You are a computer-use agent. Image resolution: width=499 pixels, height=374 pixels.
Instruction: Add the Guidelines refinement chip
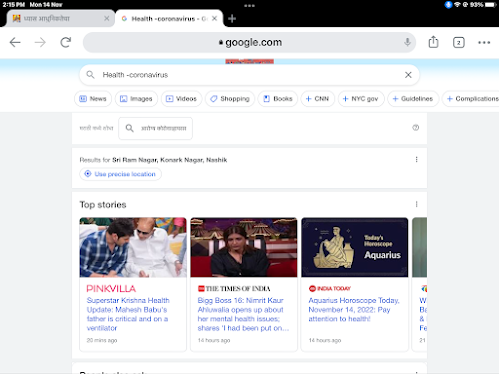[413, 99]
